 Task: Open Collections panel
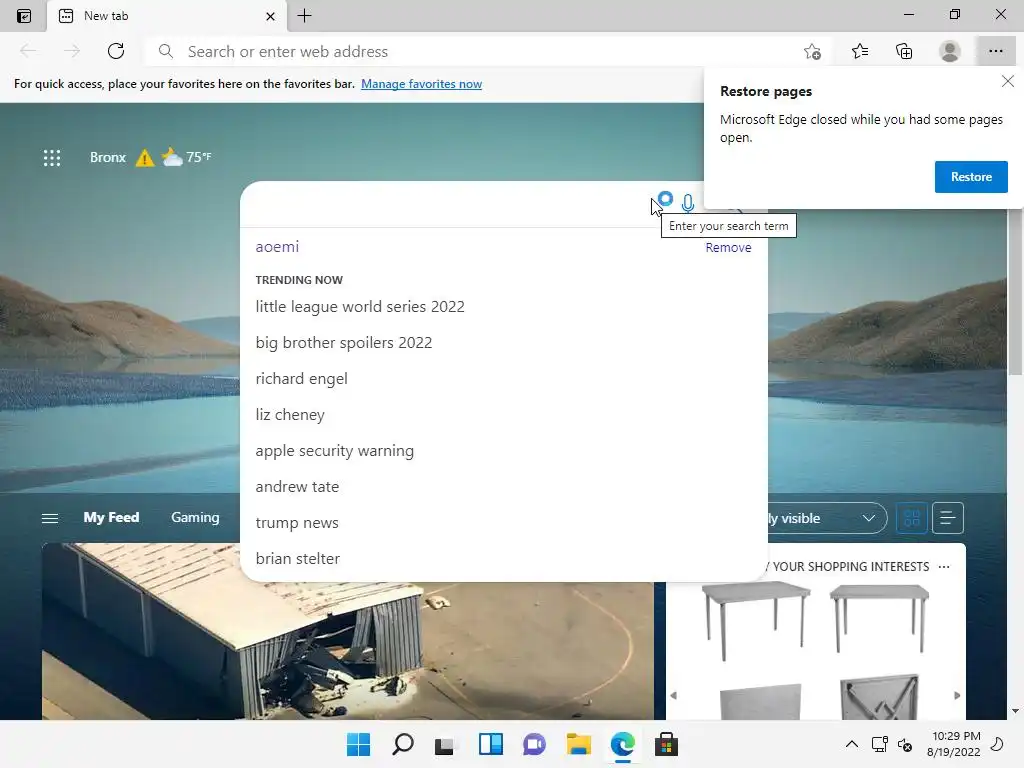pos(904,51)
